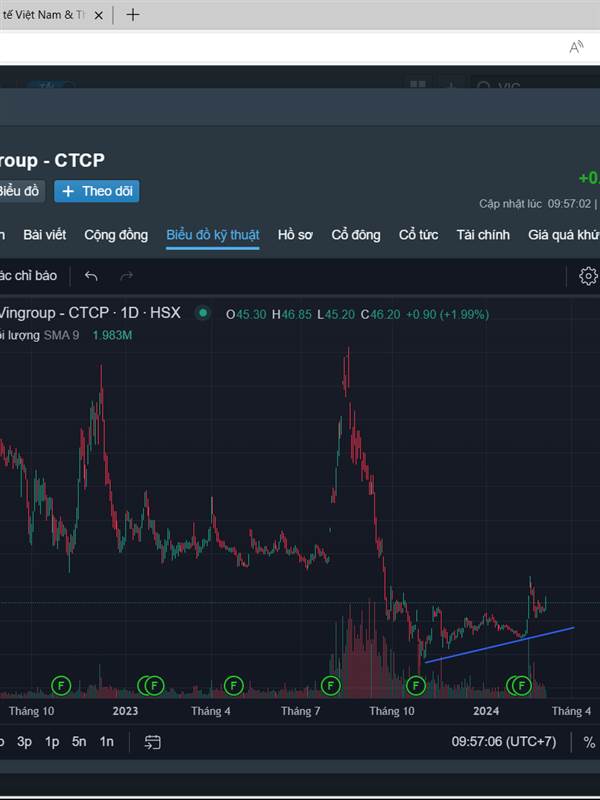Open the 'Hồ sơ' tab
This screenshot has width=600, height=800.
point(295,235)
